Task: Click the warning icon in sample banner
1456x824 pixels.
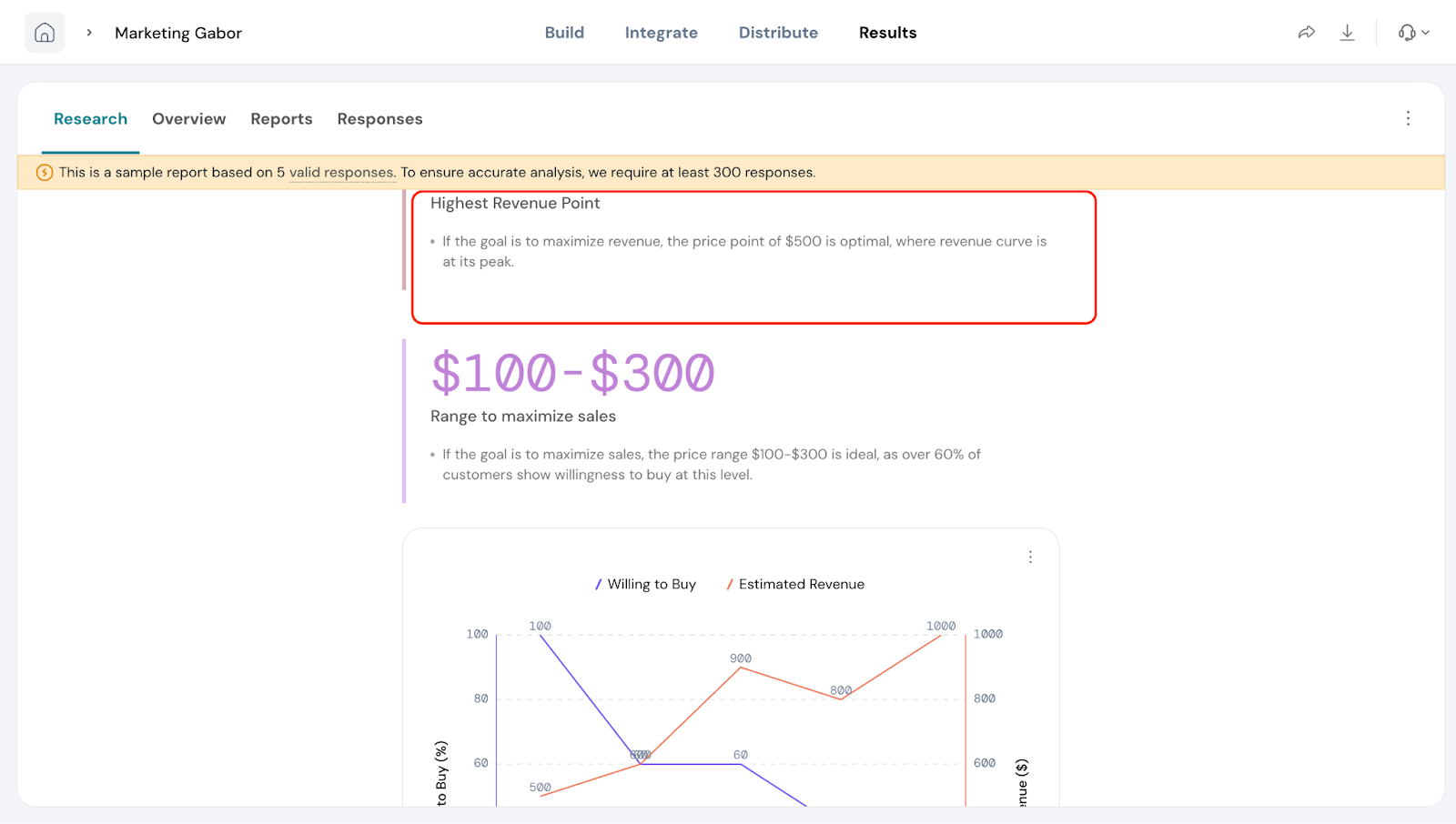Action: (44, 173)
